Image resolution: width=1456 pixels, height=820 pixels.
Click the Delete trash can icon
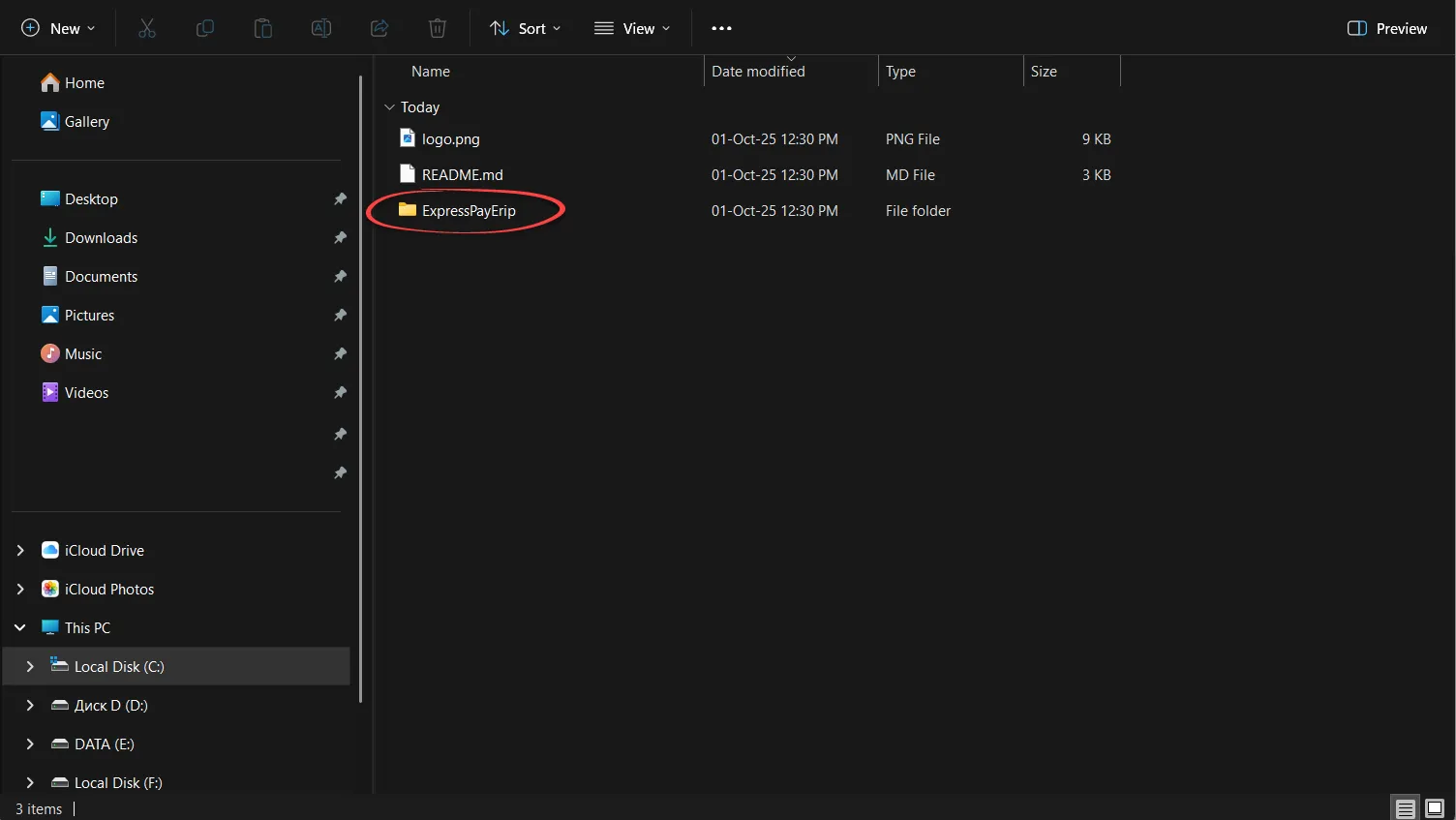click(438, 28)
